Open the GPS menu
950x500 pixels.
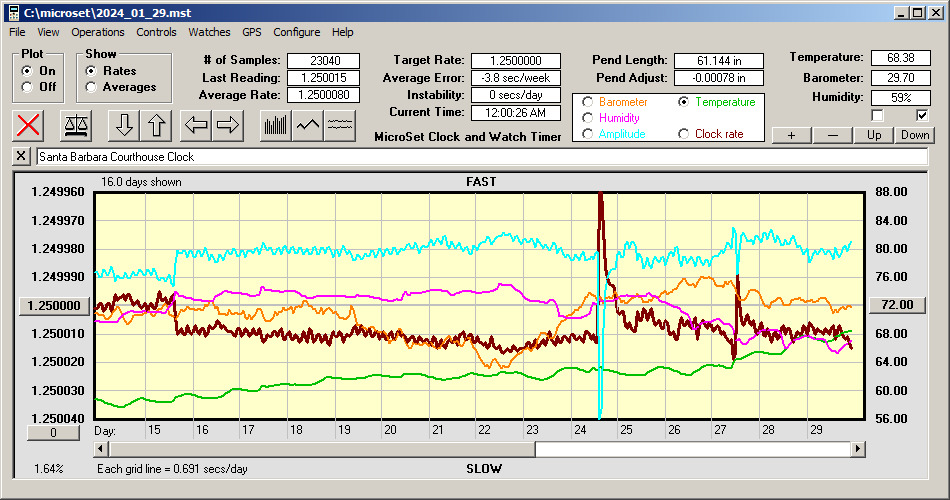click(x=251, y=32)
